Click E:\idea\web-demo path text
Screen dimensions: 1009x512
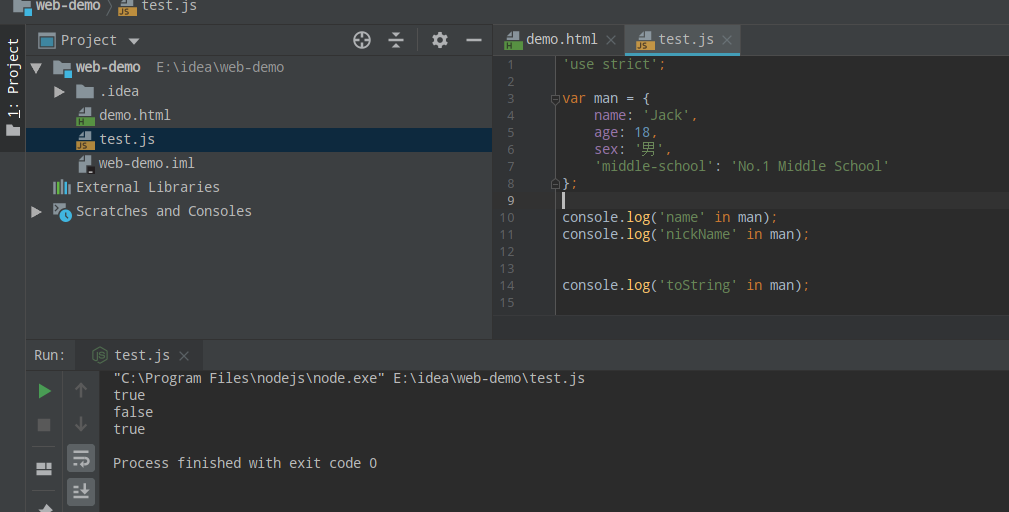220,68
